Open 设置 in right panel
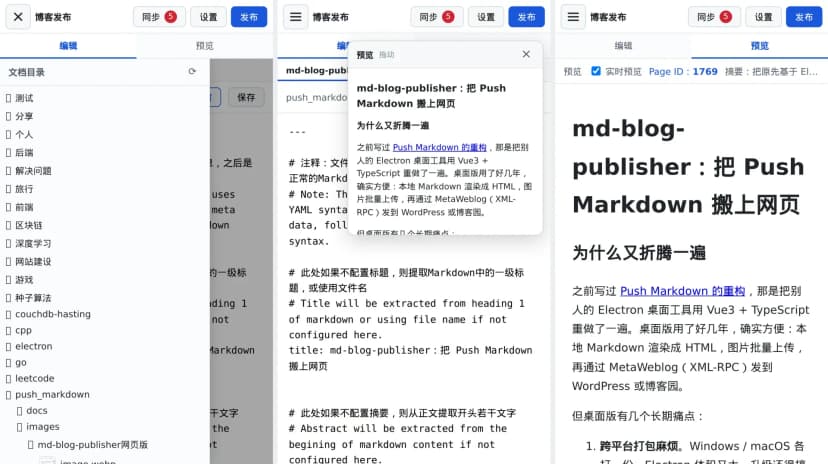The image size is (828, 464). coord(763,17)
